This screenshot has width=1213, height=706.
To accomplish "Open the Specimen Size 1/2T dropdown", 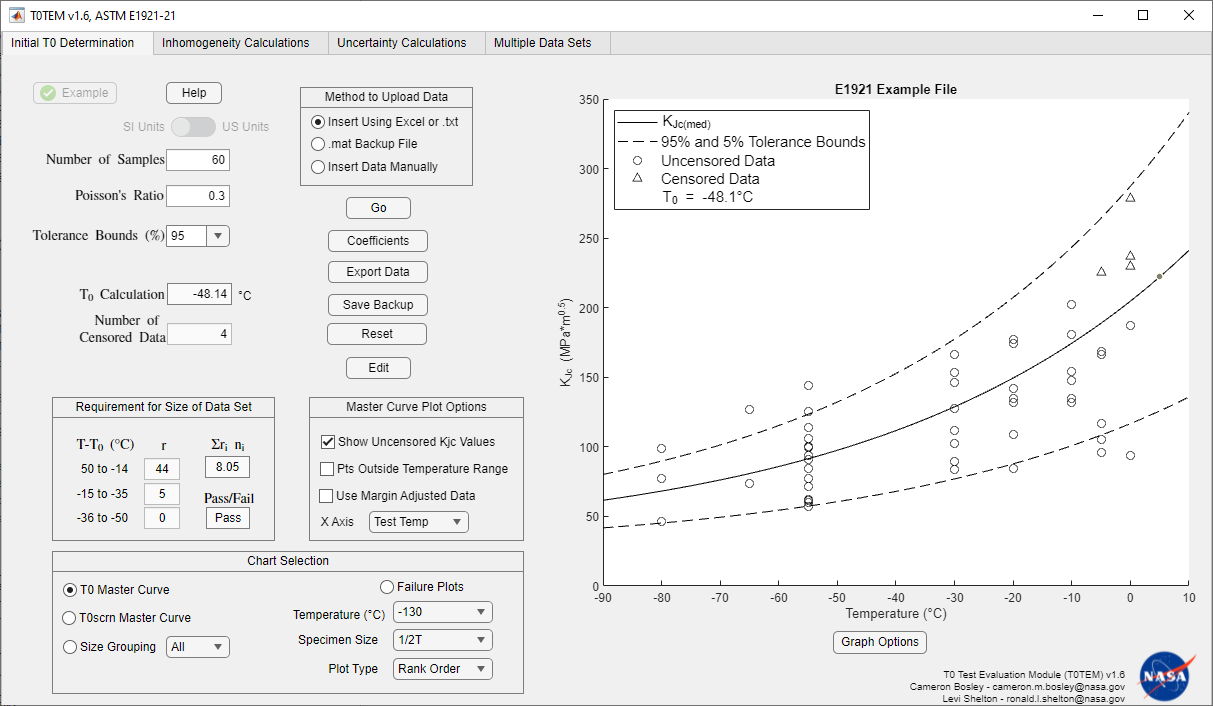I will [443, 640].
